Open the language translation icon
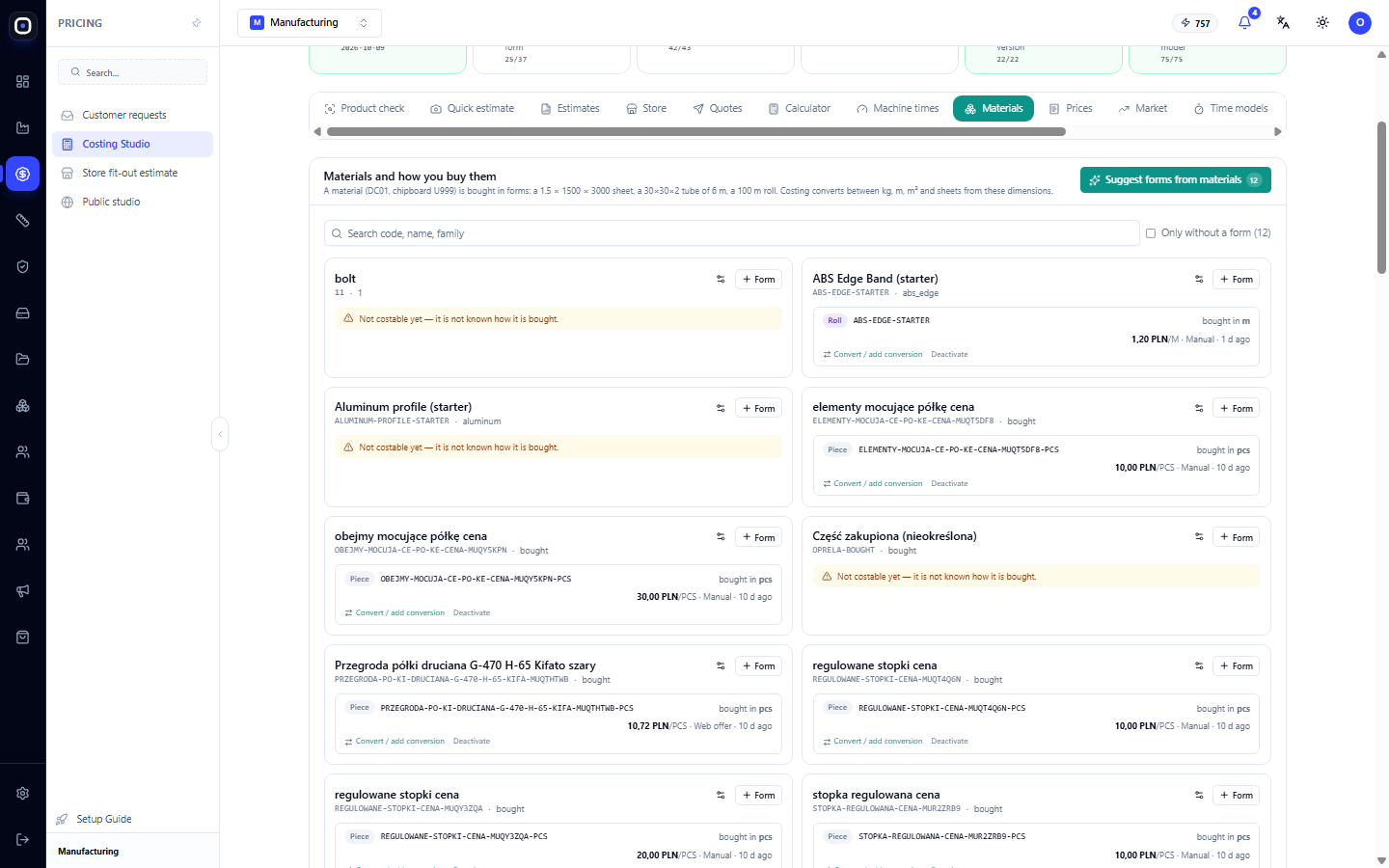This screenshot has height=868, width=1389. pyautogui.click(x=1283, y=23)
